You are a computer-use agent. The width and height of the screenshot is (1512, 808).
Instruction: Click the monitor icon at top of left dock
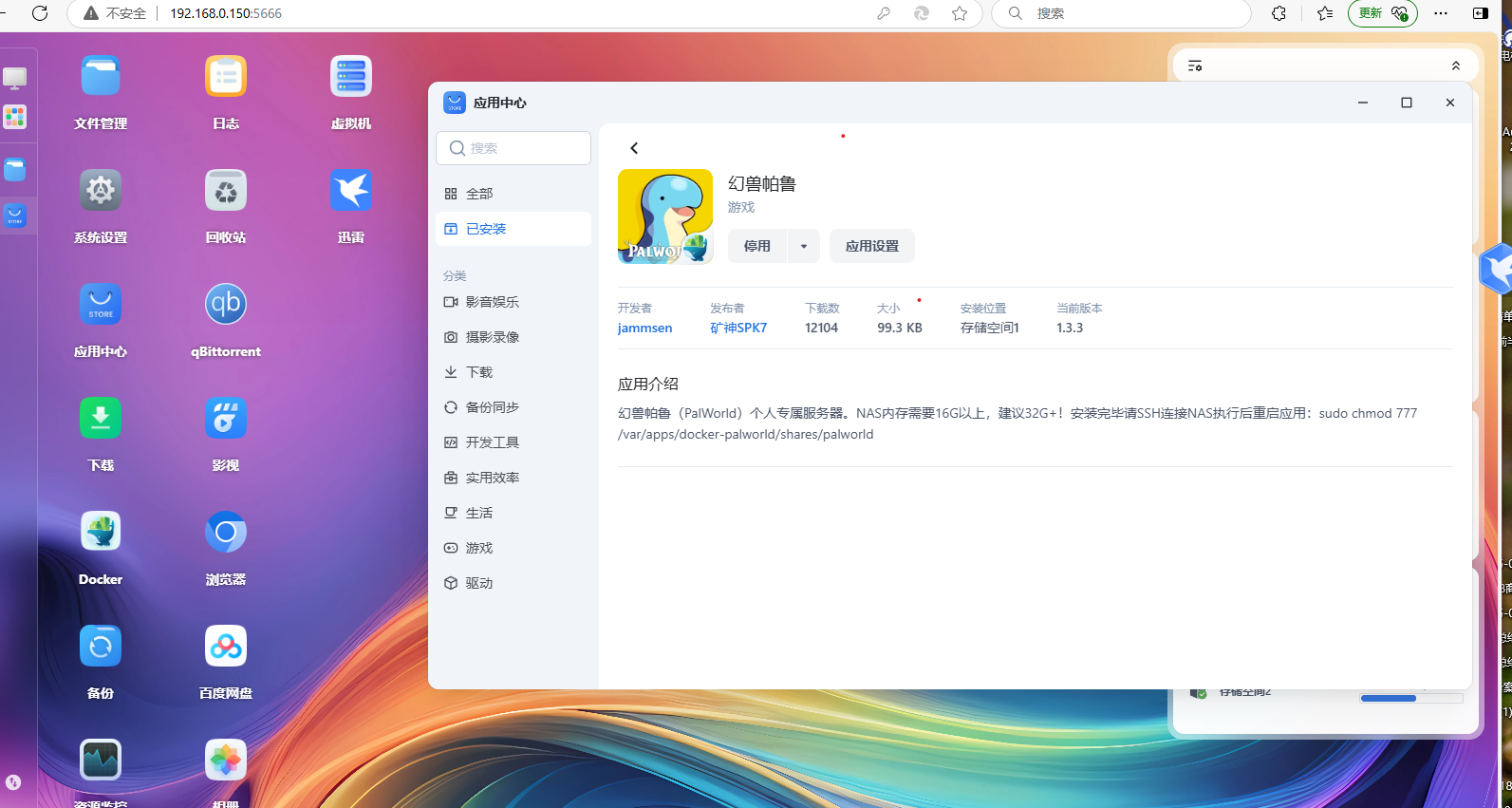[15, 78]
